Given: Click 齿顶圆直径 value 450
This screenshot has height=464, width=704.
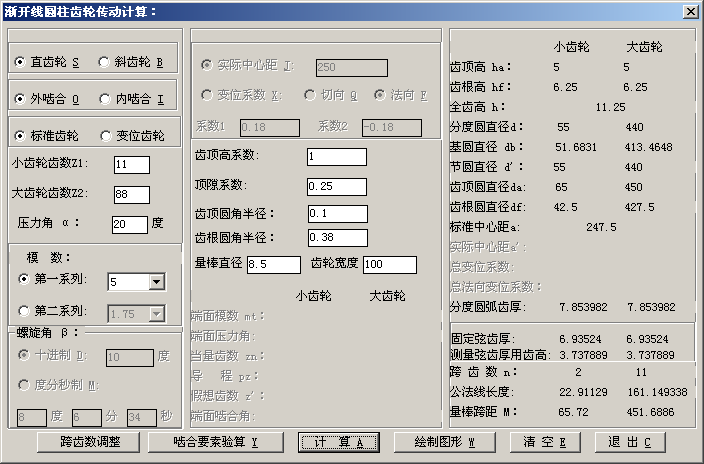Looking at the screenshot, I should click(x=634, y=187).
